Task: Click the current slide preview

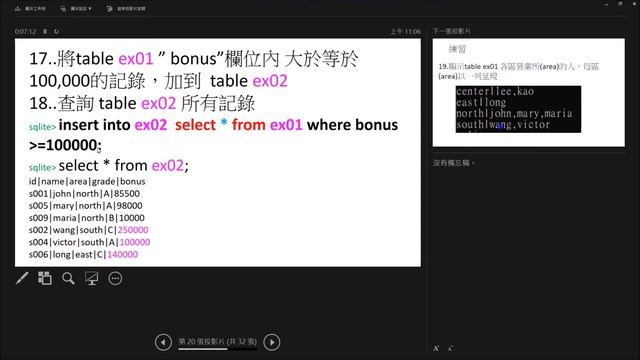Action: pyautogui.click(x=218, y=153)
